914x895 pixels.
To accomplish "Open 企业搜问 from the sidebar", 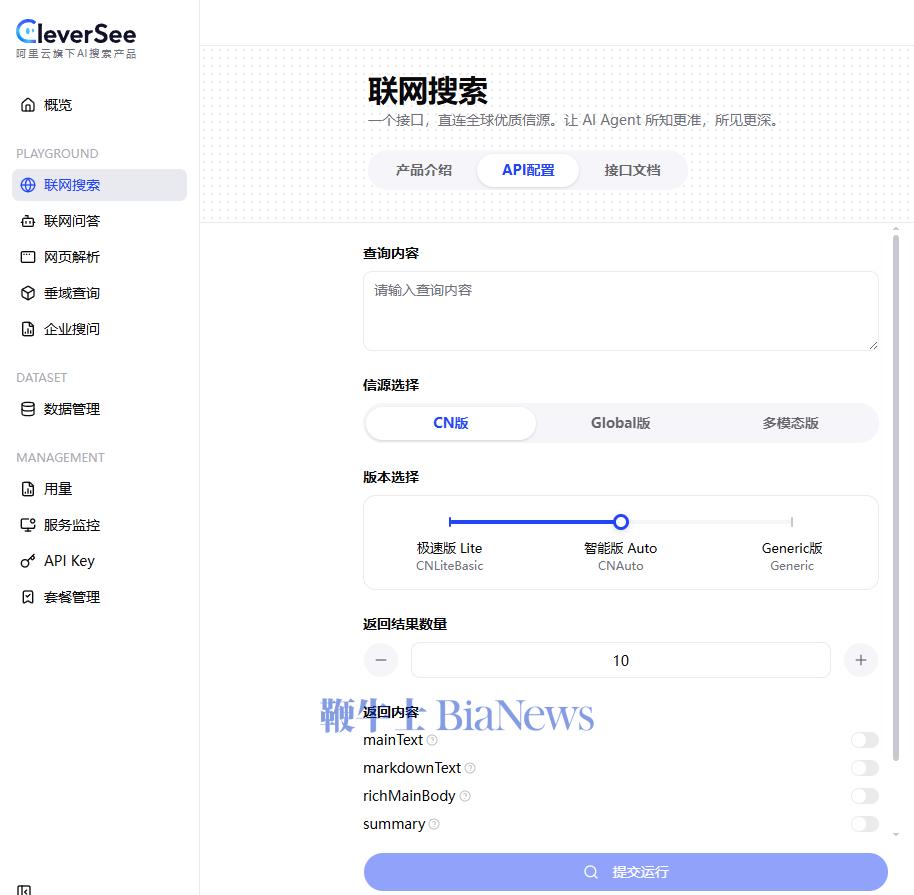I will pos(99,329).
